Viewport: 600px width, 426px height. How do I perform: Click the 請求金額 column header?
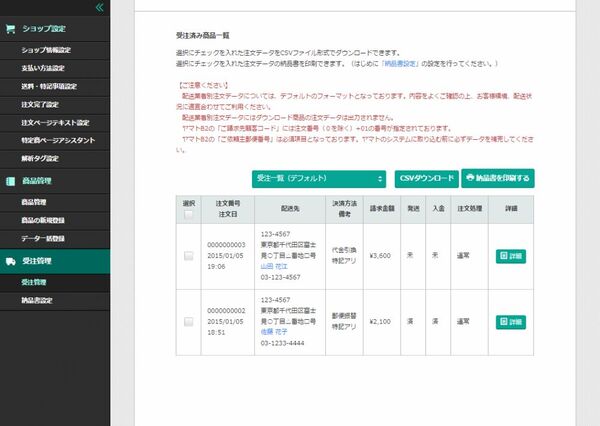382,209
